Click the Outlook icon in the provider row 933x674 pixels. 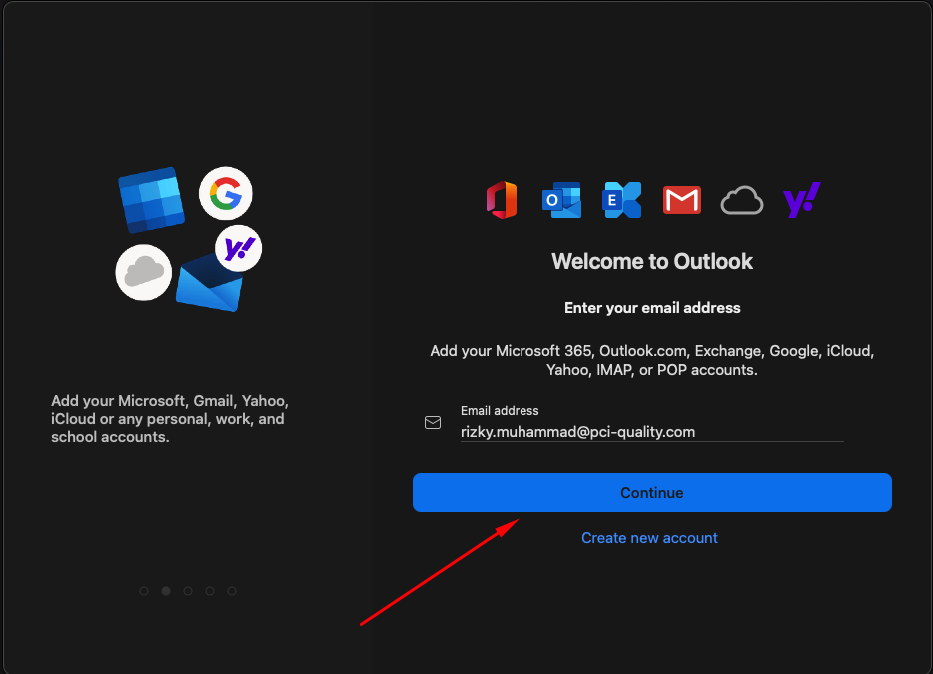tap(561, 200)
